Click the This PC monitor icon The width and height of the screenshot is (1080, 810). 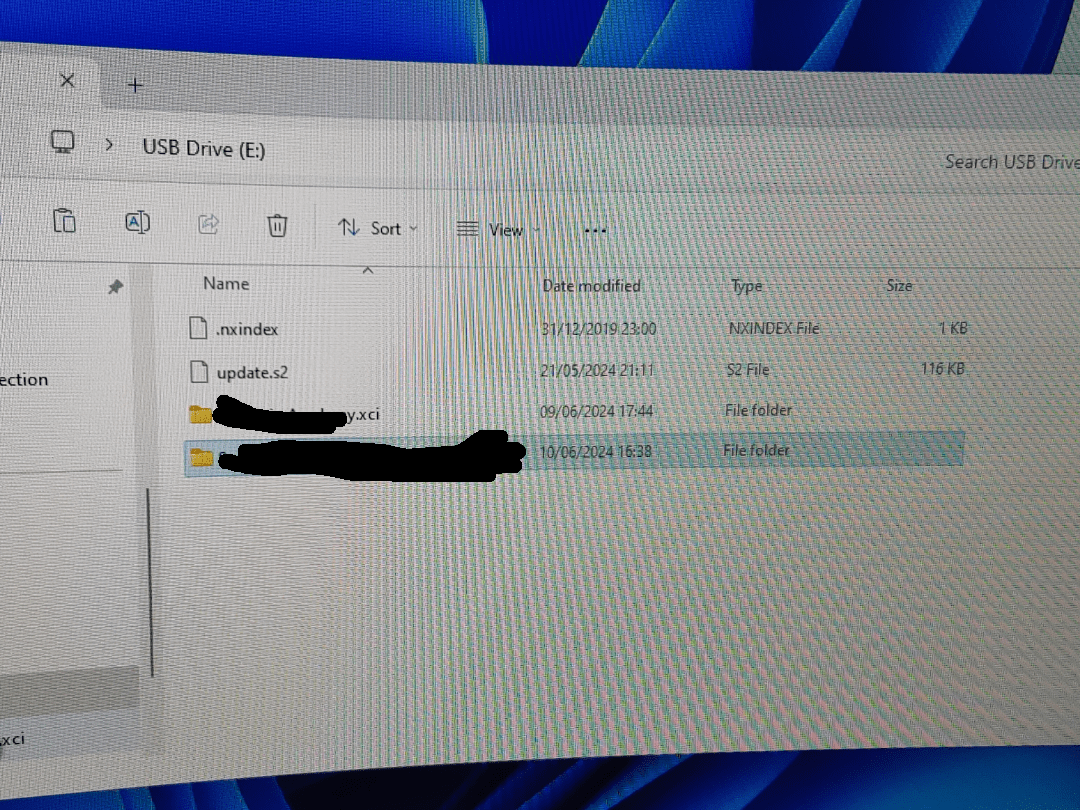coord(63,142)
